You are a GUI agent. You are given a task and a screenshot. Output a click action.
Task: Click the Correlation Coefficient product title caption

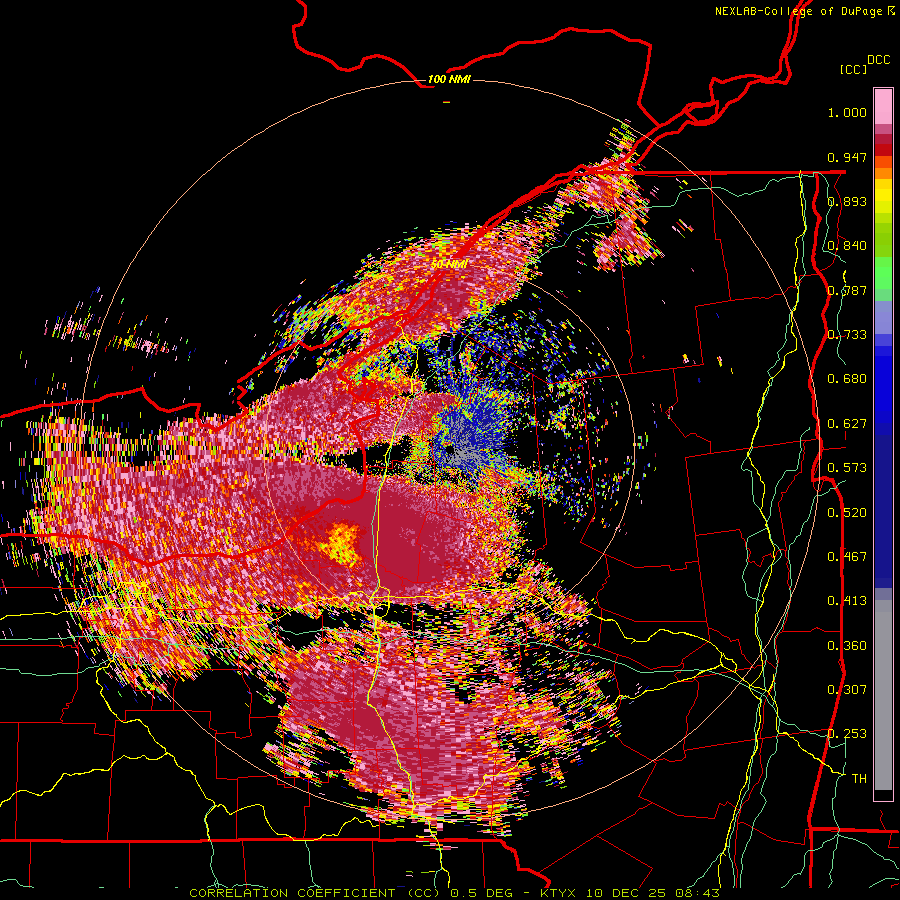(x=454, y=893)
